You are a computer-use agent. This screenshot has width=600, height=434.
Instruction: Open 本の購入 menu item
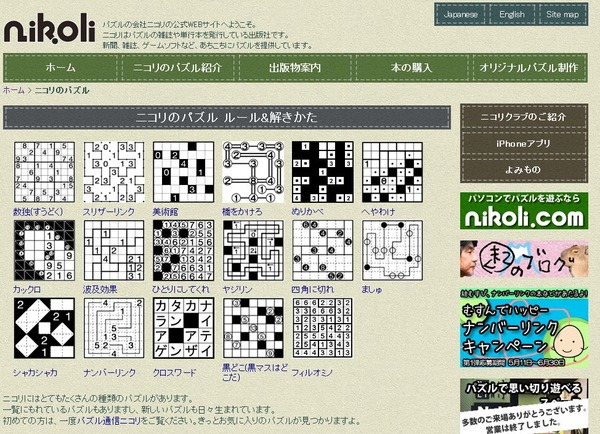411,68
